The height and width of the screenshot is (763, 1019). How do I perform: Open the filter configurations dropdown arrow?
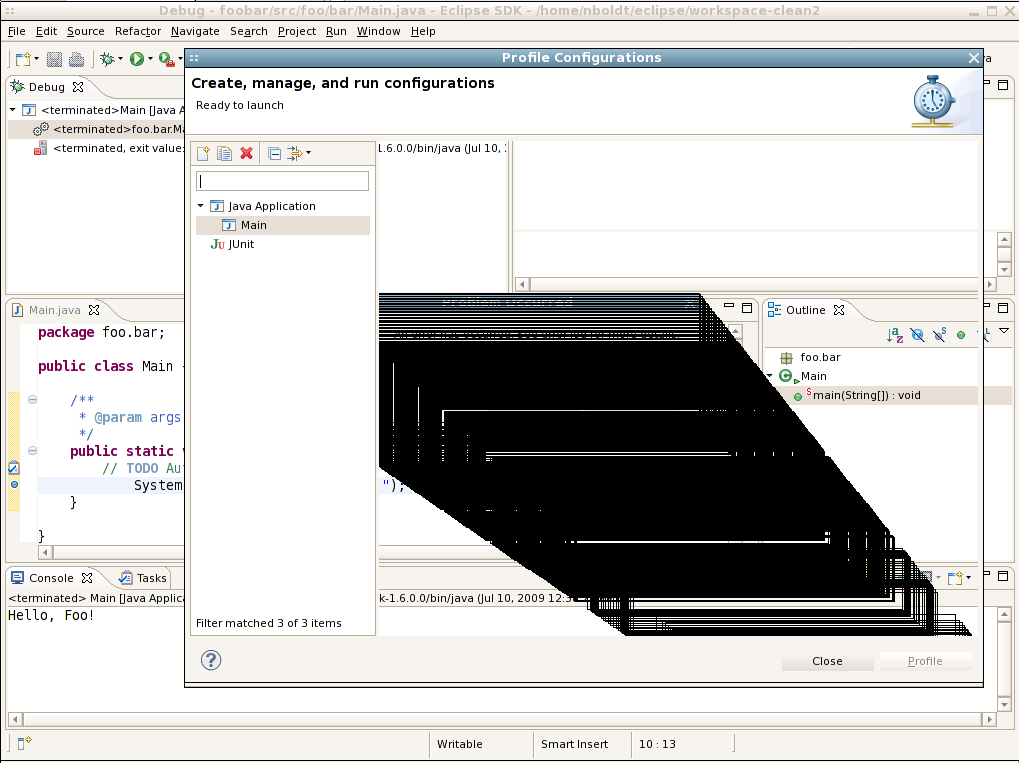309,153
